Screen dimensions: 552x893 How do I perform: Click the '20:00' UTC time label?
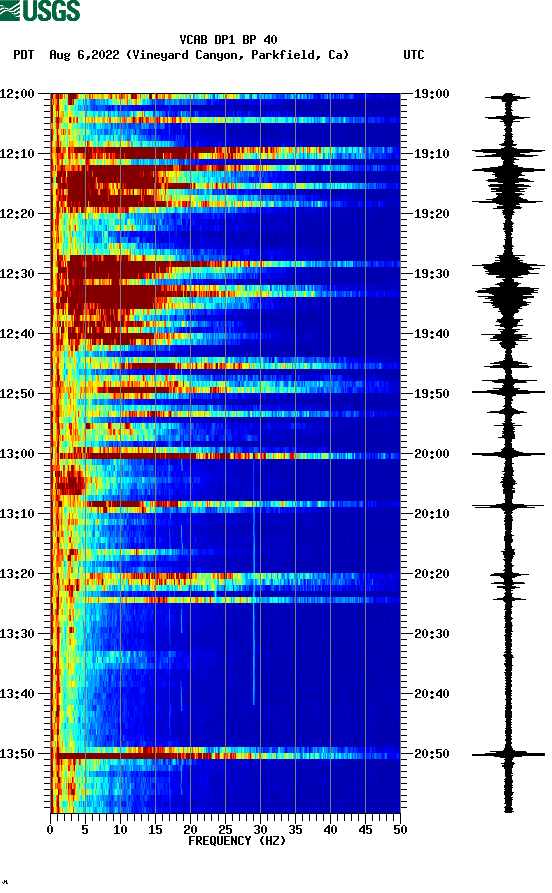tap(432, 454)
